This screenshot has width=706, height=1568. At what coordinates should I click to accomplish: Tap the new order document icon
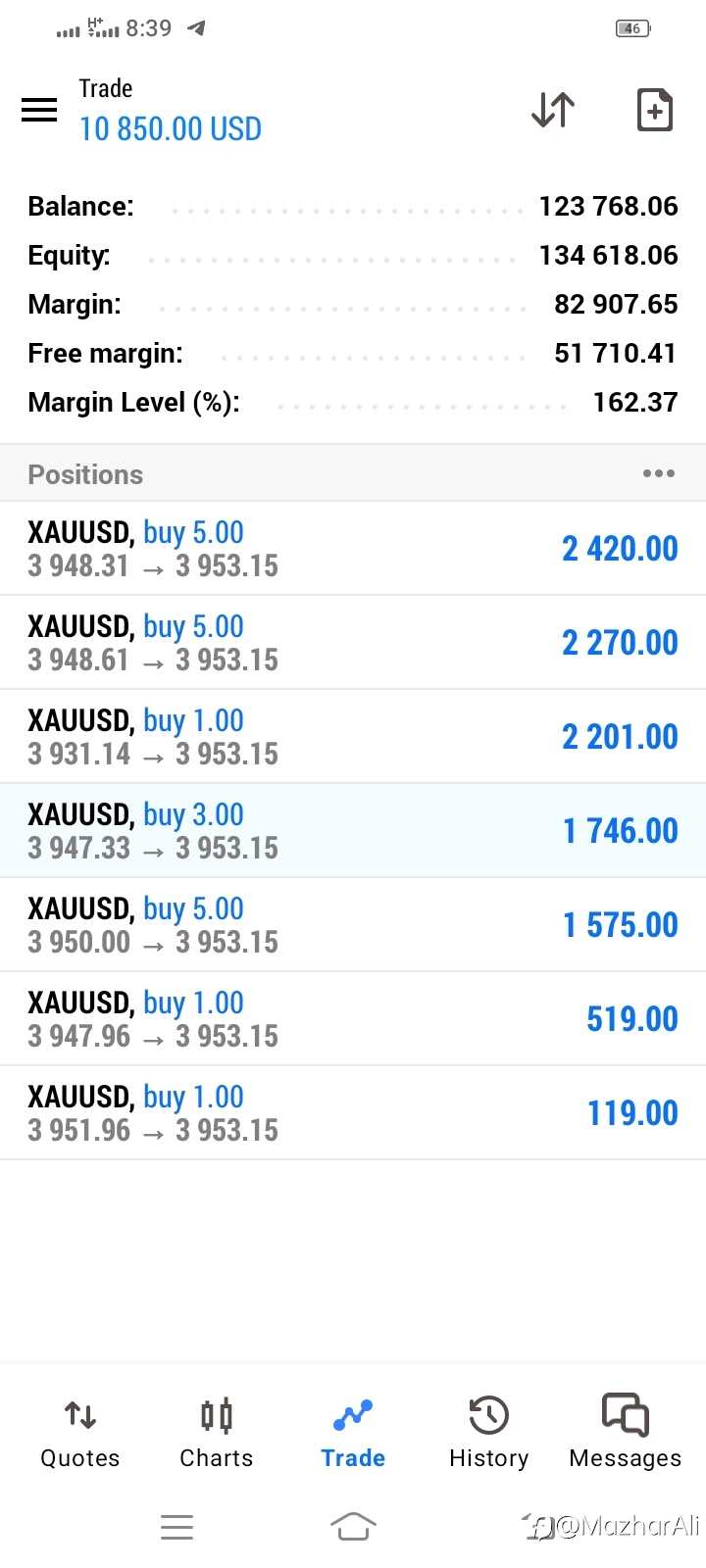[x=655, y=110]
